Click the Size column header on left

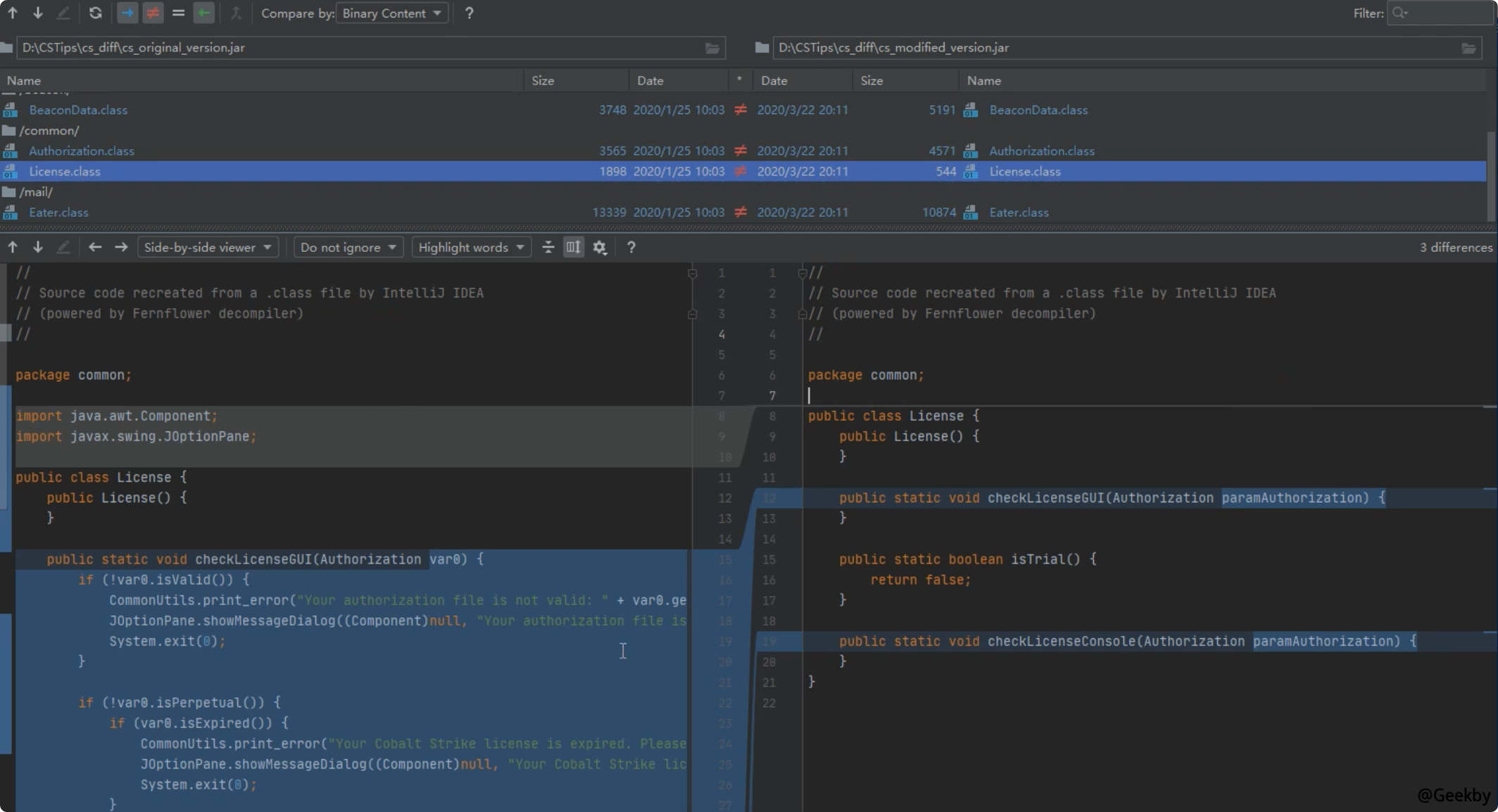(543, 80)
